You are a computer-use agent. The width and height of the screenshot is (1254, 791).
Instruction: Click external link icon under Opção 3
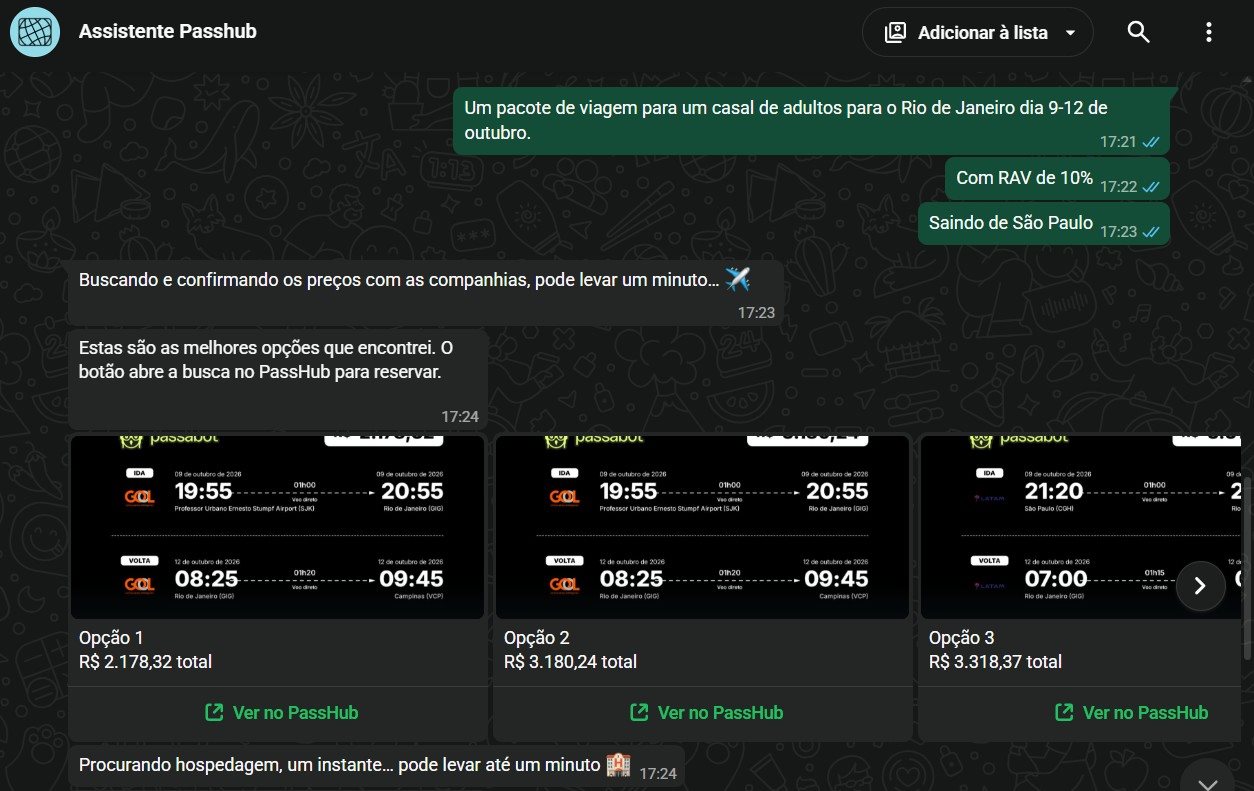[x=1064, y=713]
